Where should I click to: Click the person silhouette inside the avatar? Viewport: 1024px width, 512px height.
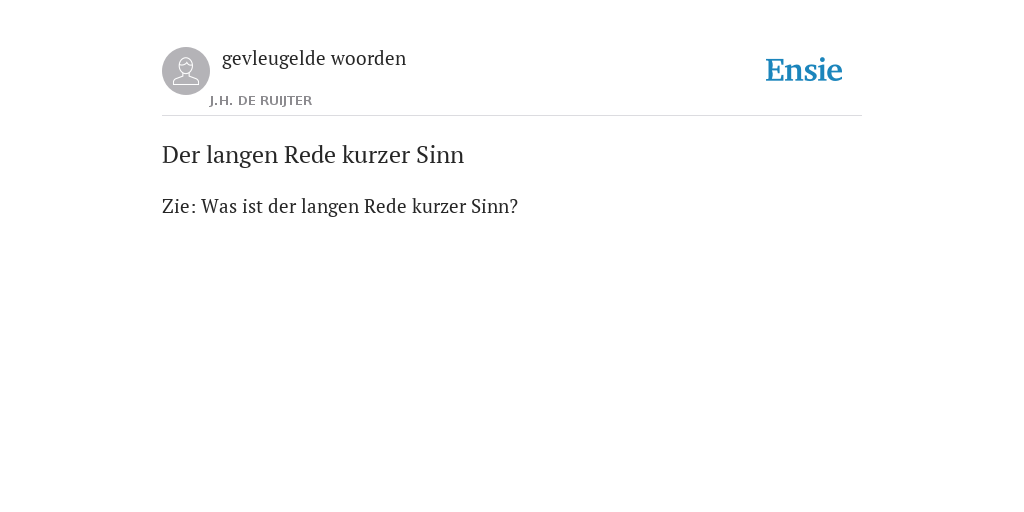[186, 71]
